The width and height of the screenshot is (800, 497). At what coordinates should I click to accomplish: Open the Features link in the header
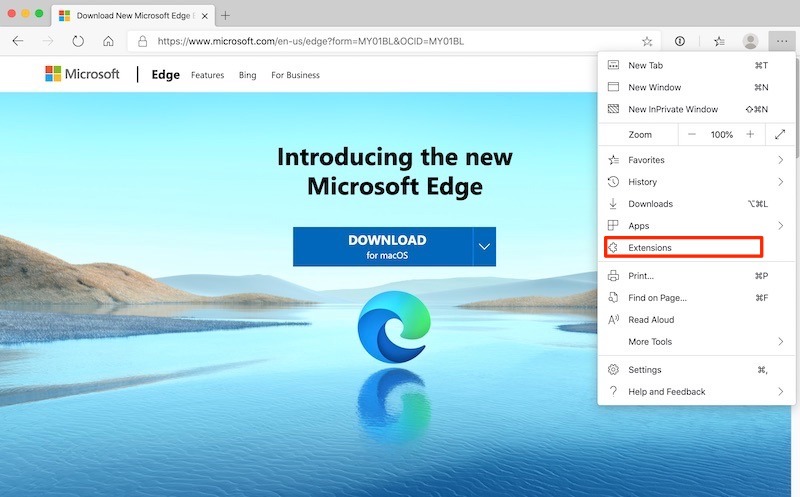[207, 75]
